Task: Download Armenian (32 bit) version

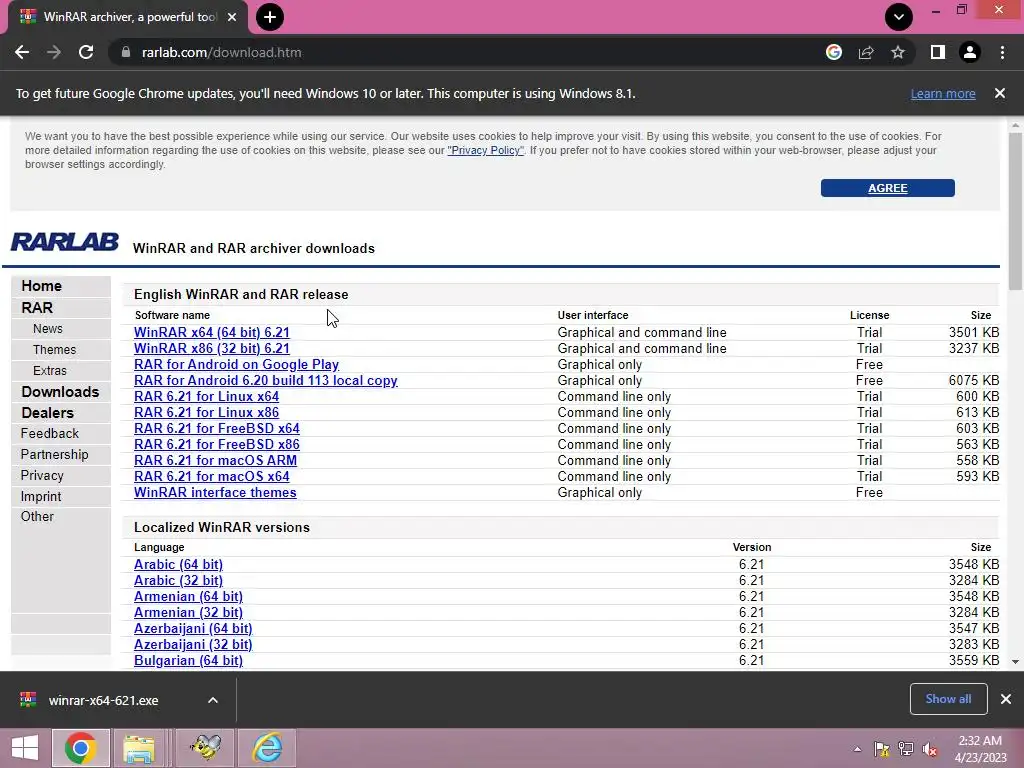Action: [x=188, y=613]
